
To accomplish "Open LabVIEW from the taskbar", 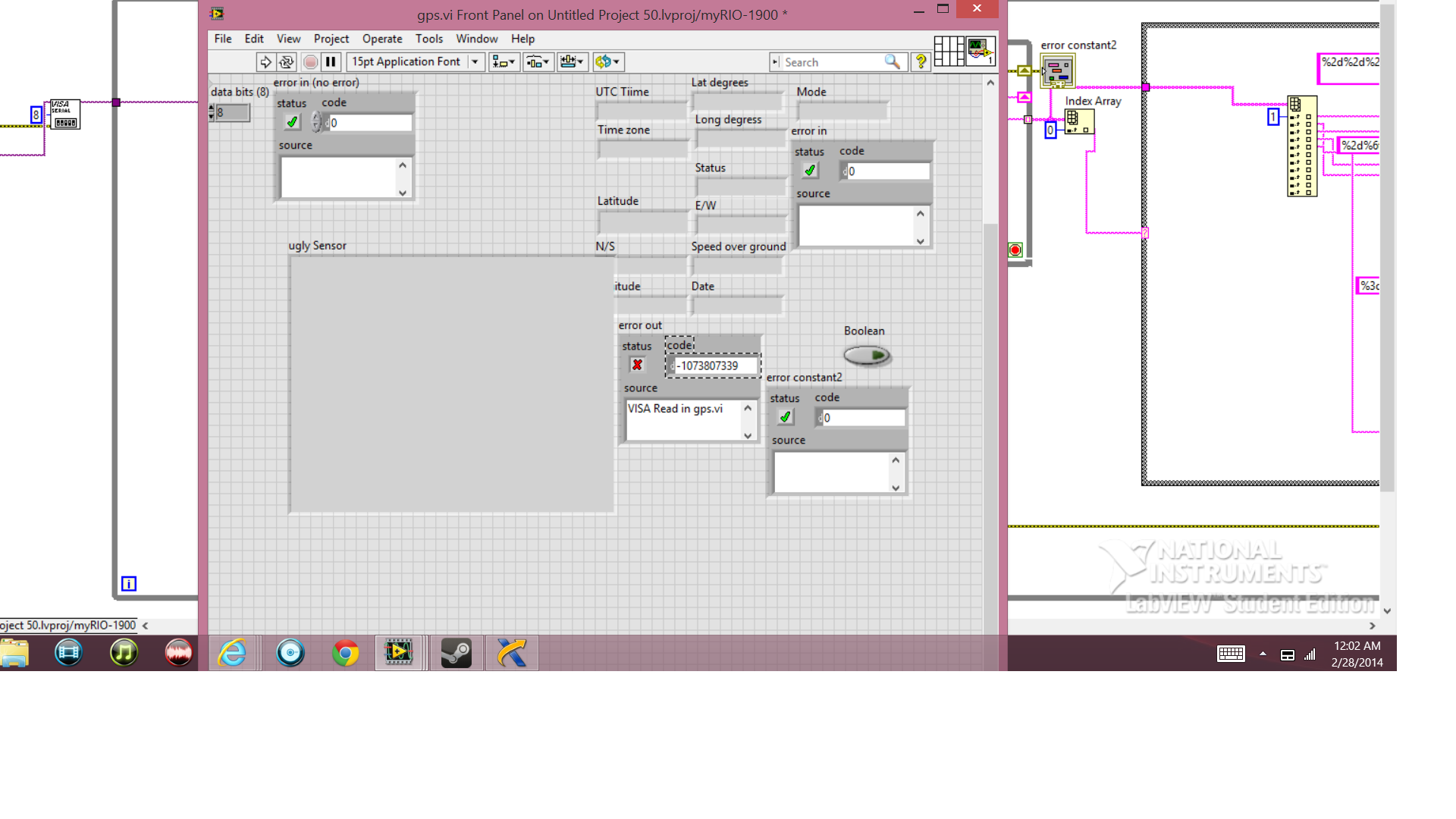I will click(398, 653).
